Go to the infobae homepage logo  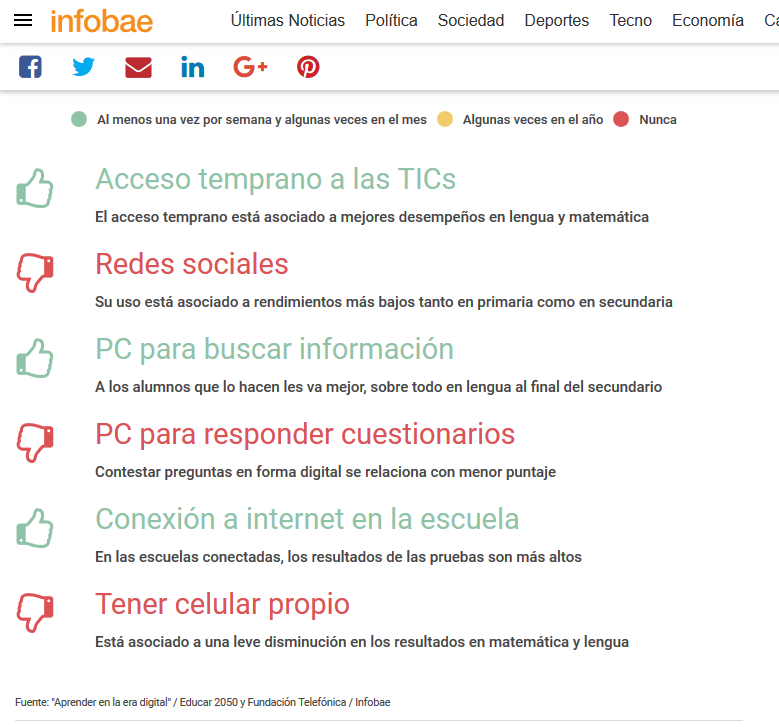point(102,21)
